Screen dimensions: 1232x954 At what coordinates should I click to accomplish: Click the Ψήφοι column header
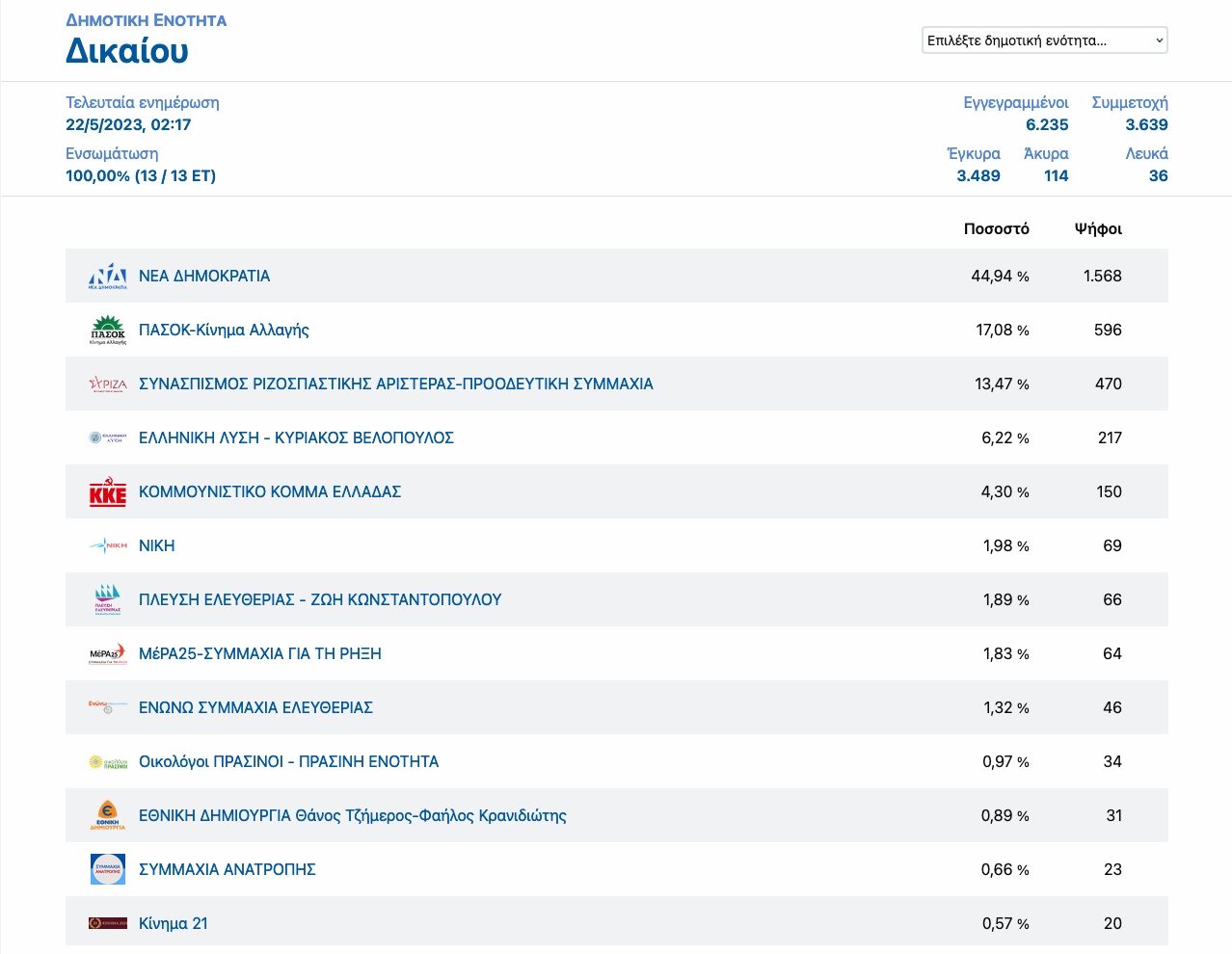click(x=1098, y=228)
